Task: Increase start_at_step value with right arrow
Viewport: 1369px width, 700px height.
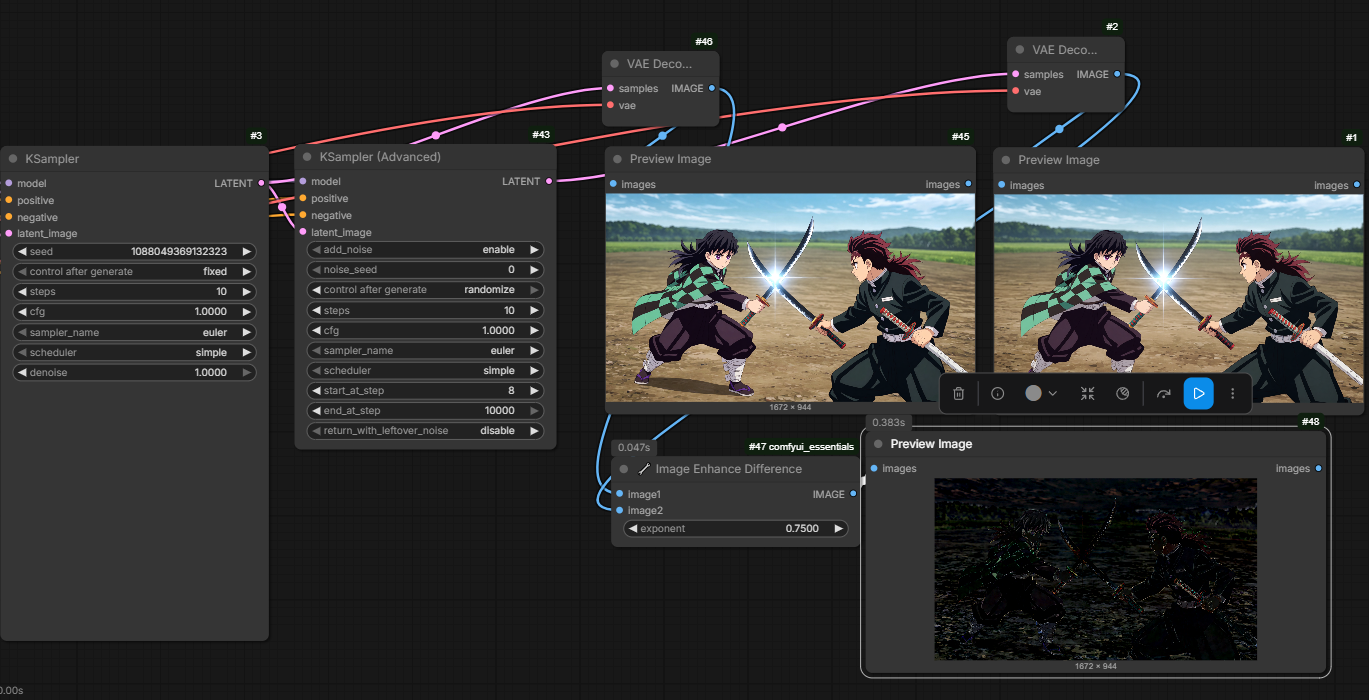Action: point(534,391)
